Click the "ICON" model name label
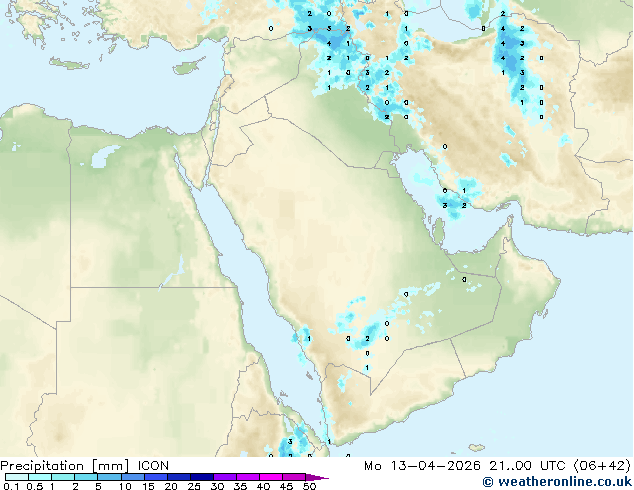Screen dimensions: 634x490 (x=153, y=466)
